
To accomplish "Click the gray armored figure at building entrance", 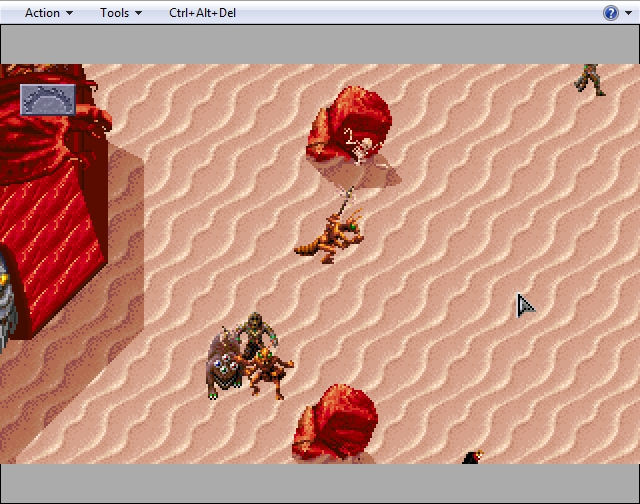I will pos(7,302).
